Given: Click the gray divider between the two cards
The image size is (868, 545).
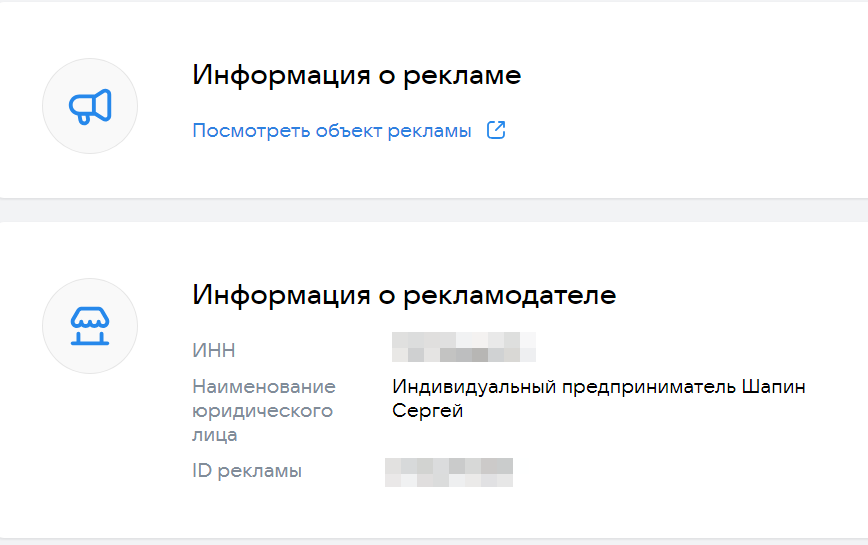Looking at the screenshot, I should [x=434, y=210].
